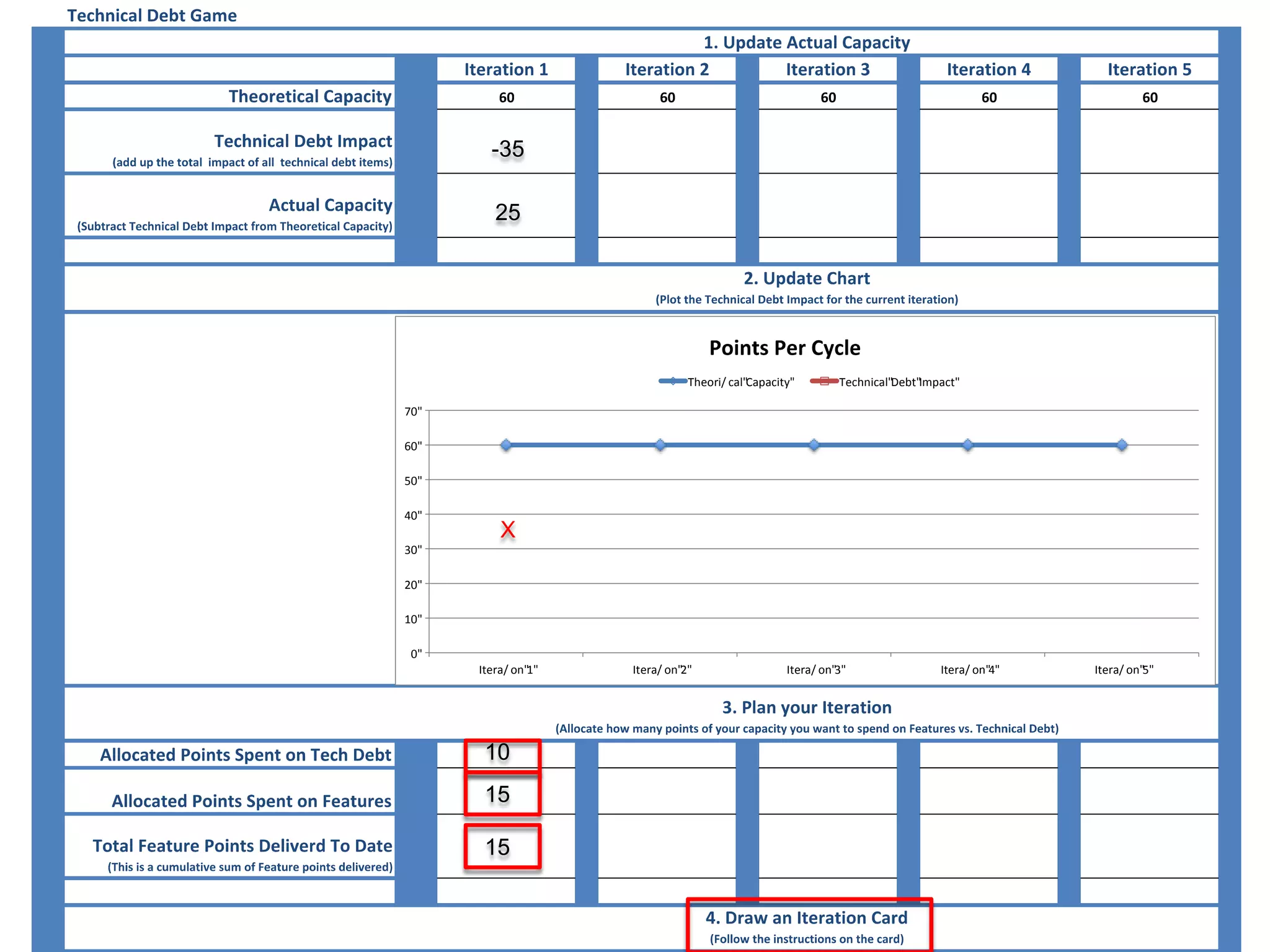Select the '2. Update Chart' heading

pos(806,278)
